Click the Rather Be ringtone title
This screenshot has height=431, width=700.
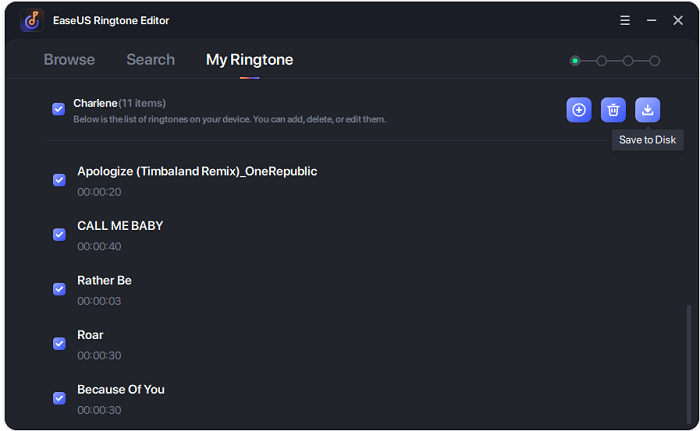pyautogui.click(x=104, y=280)
